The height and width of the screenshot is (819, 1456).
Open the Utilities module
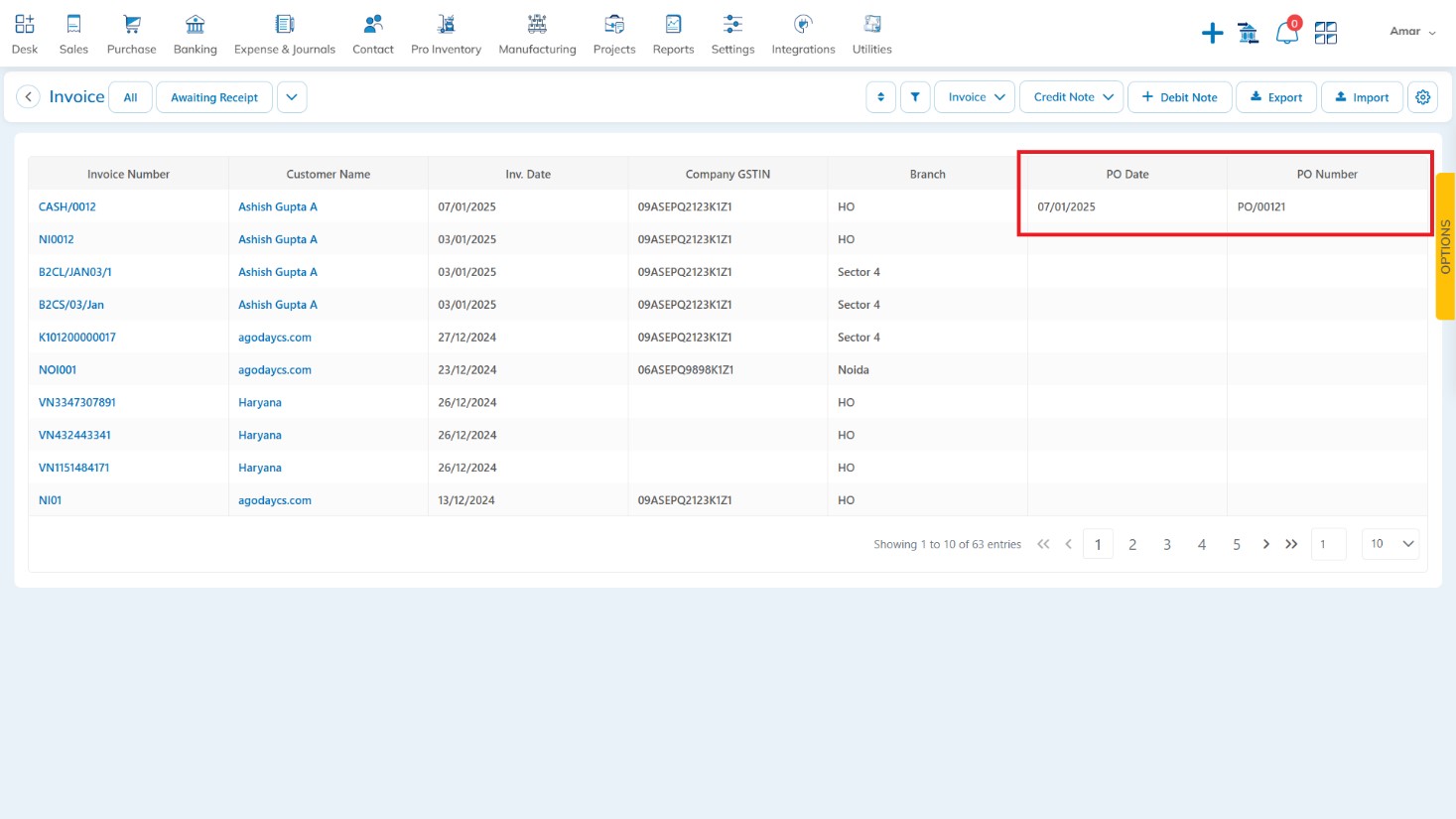[x=872, y=34]
